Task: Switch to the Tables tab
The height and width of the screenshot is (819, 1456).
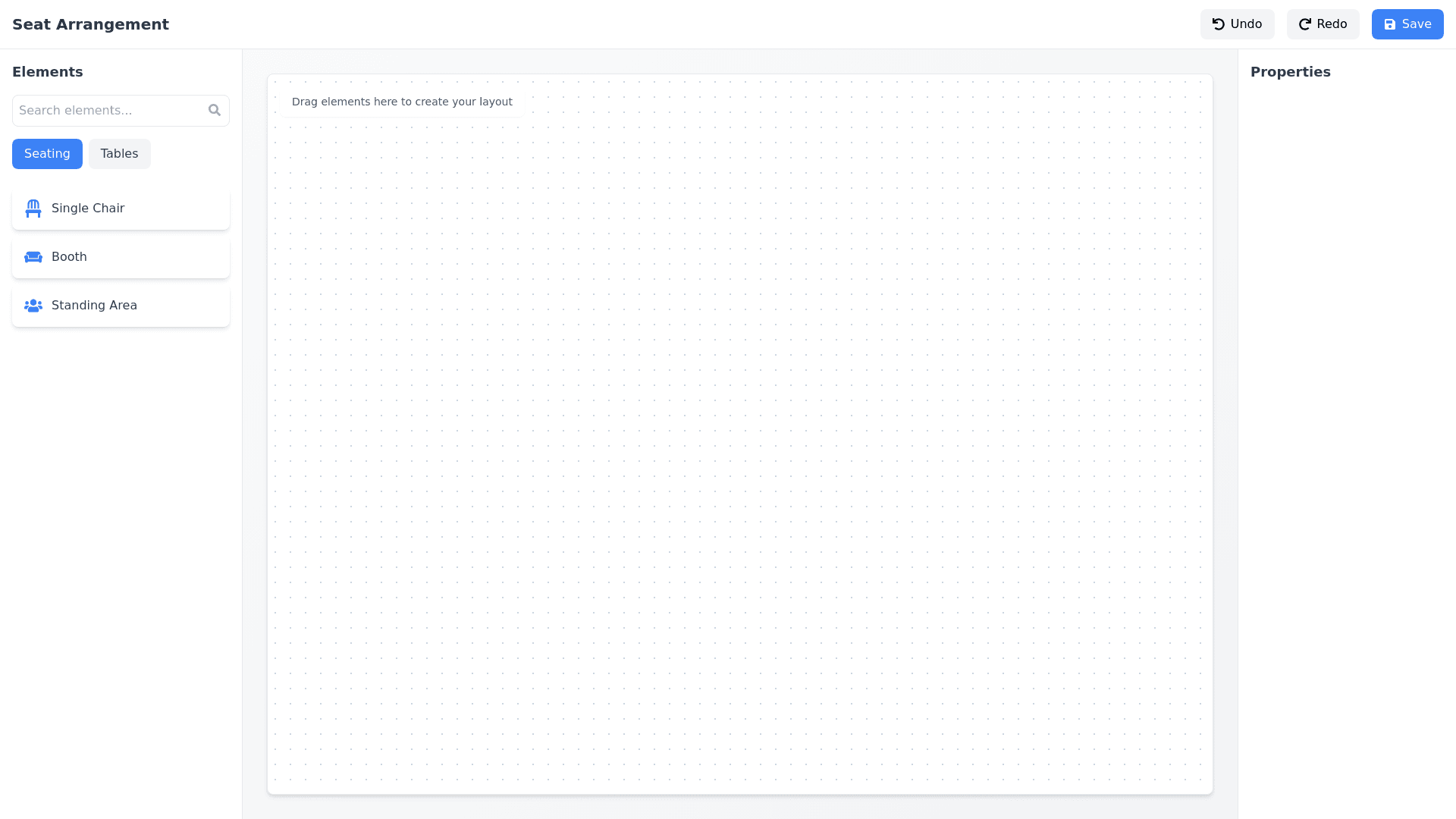Action: pos(120,154)
